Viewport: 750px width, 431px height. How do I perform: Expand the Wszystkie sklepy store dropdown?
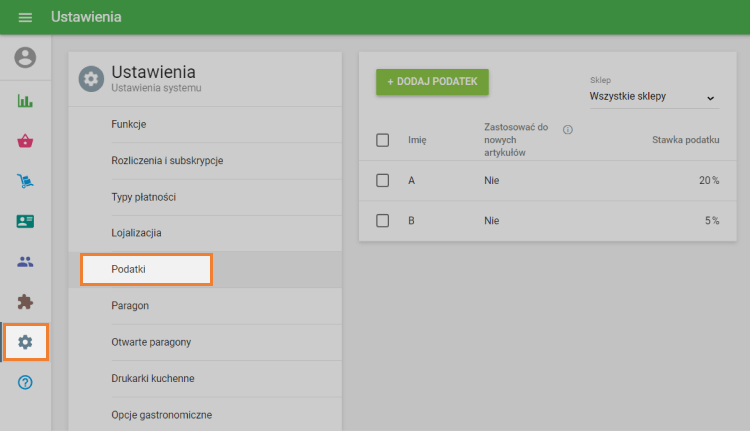point(653,97)
